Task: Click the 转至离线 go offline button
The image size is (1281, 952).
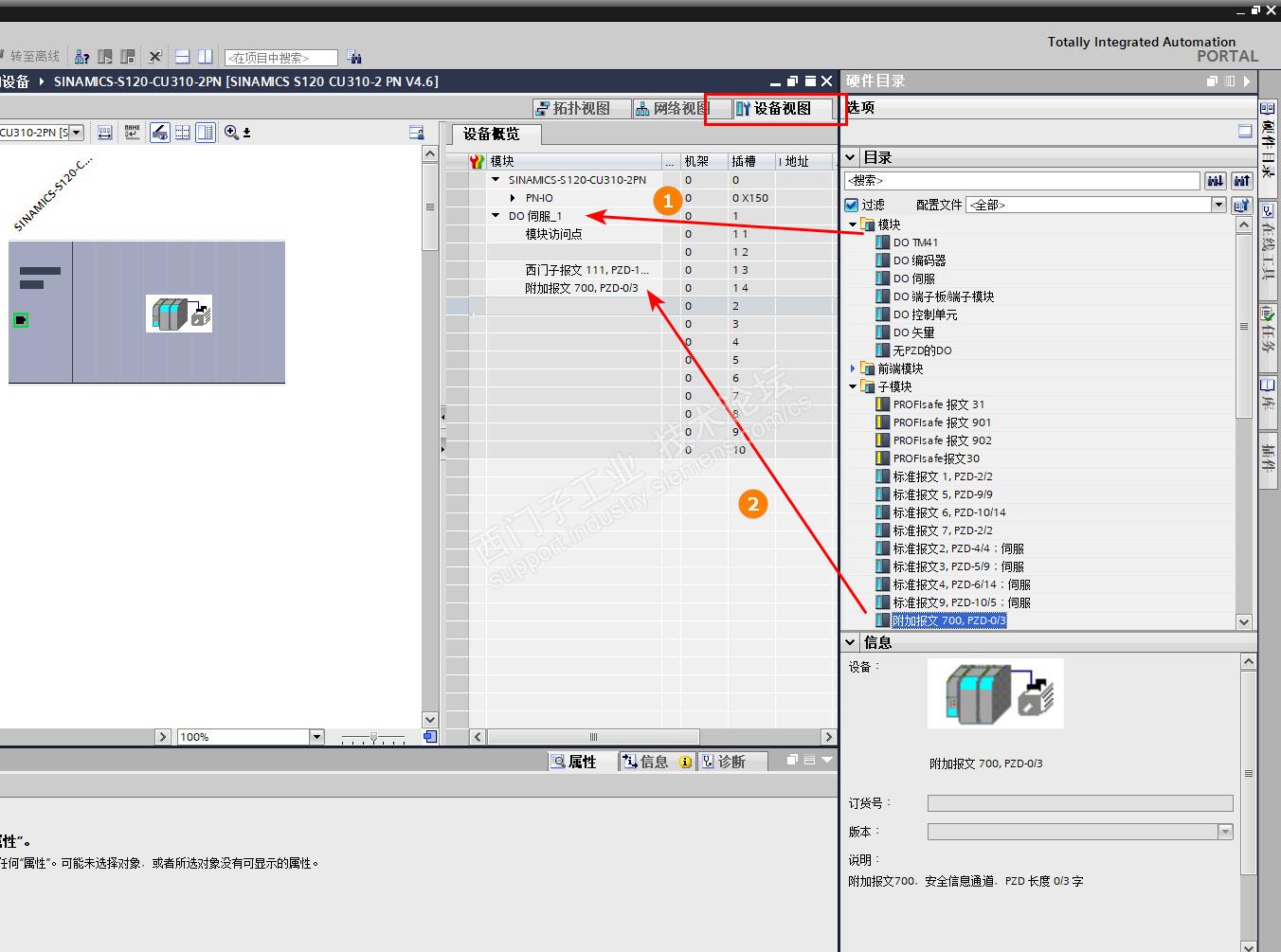Action: (29, 57)
